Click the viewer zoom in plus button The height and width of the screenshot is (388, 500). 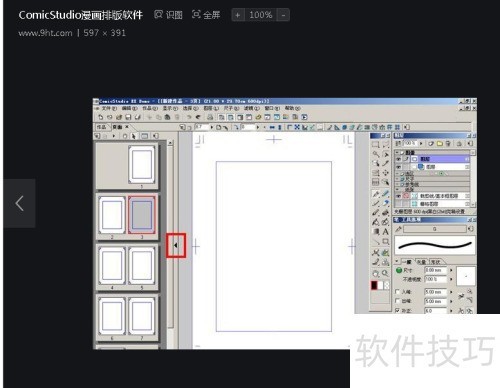(238, 15)
